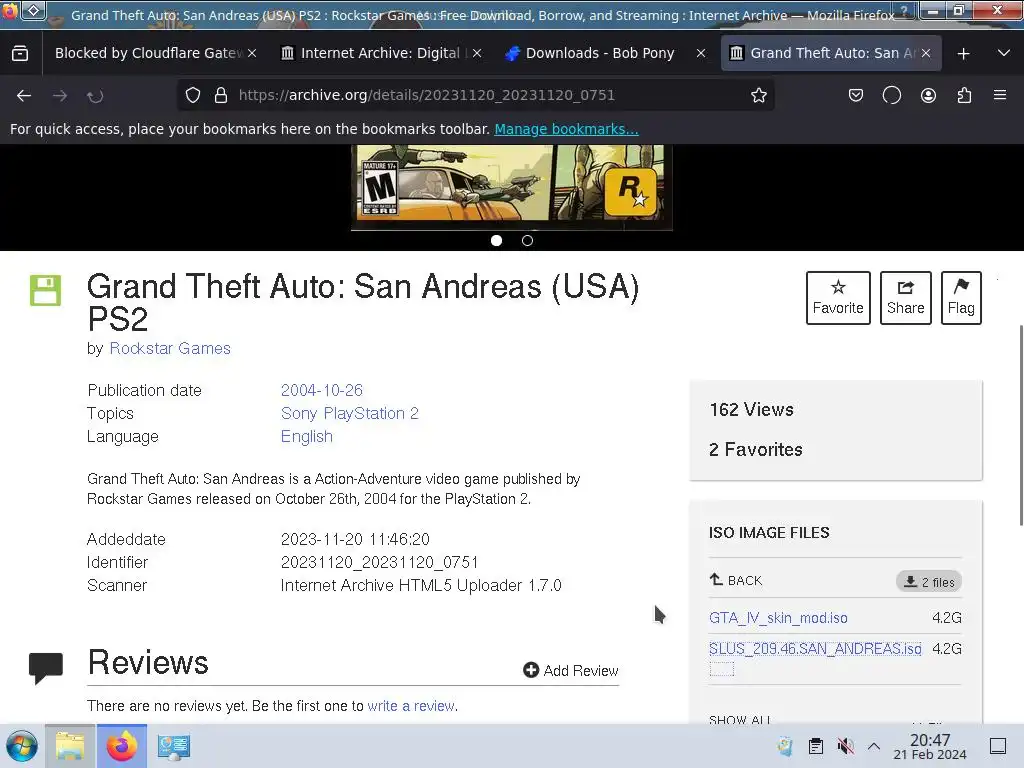The height and width of the screenshot is (768, 1024).
Task: Click the Share button
Action: [905, 298]
